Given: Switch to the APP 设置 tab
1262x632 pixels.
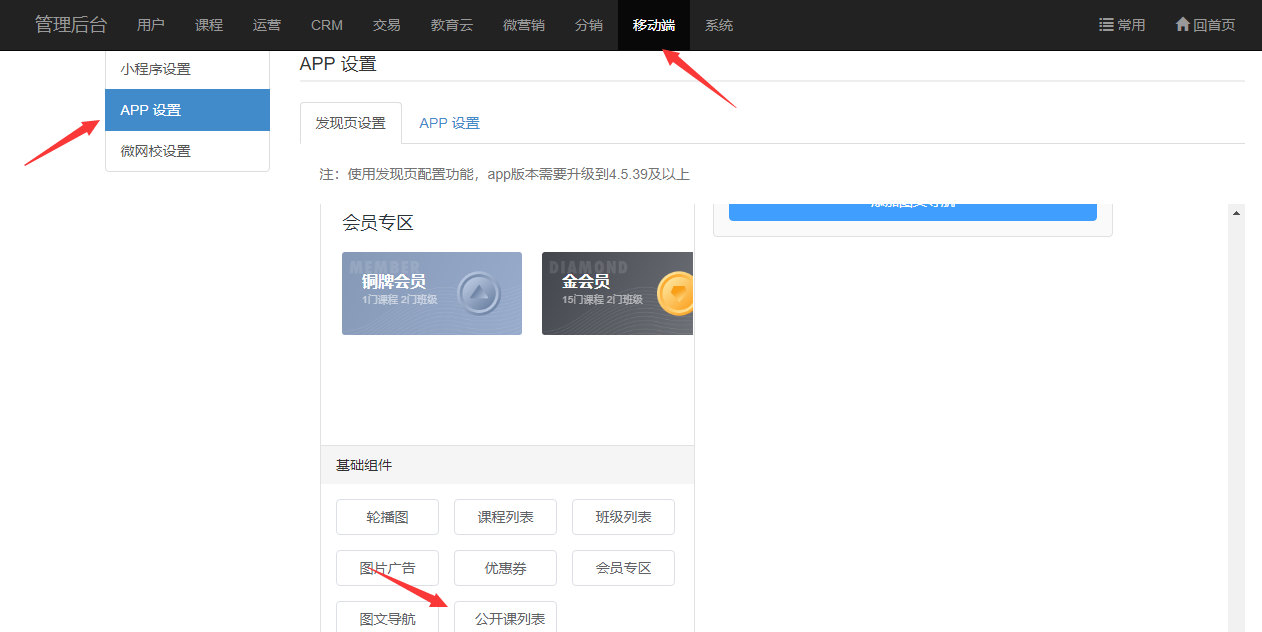Looking at the screenshot, I should tap(449, 123).
